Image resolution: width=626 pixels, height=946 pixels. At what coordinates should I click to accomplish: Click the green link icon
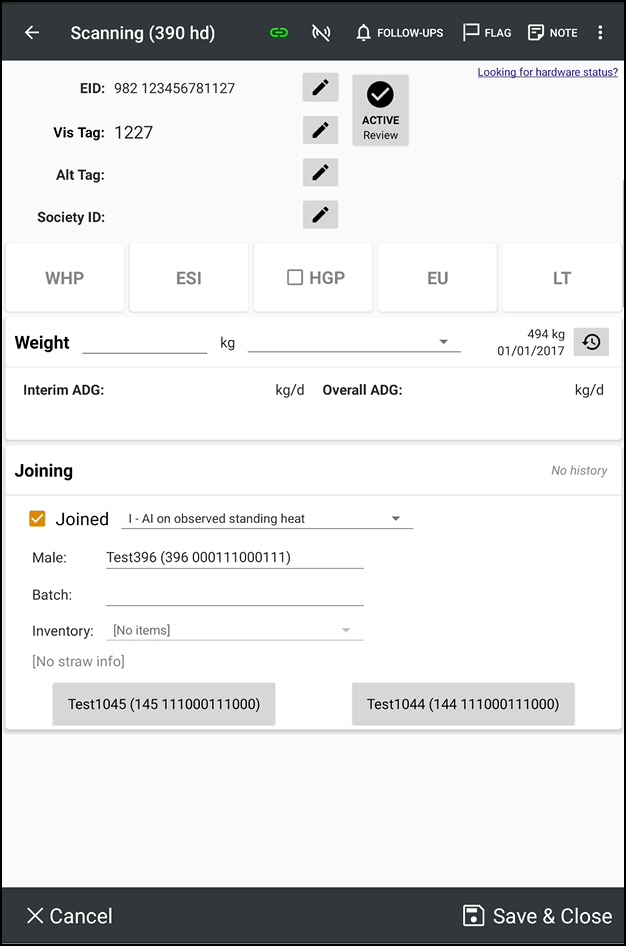pos(279,33)
